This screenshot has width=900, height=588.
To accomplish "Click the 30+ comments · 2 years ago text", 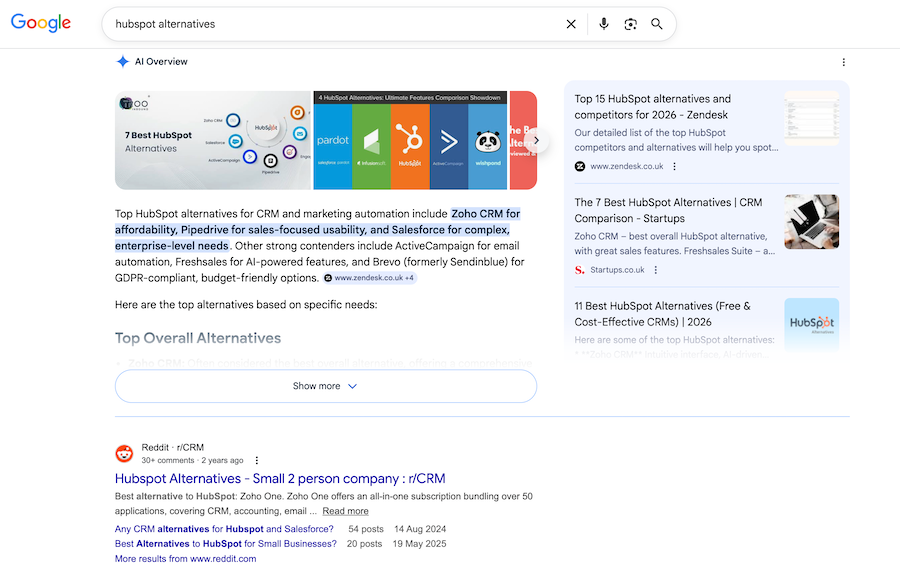I will coord(192,461).
